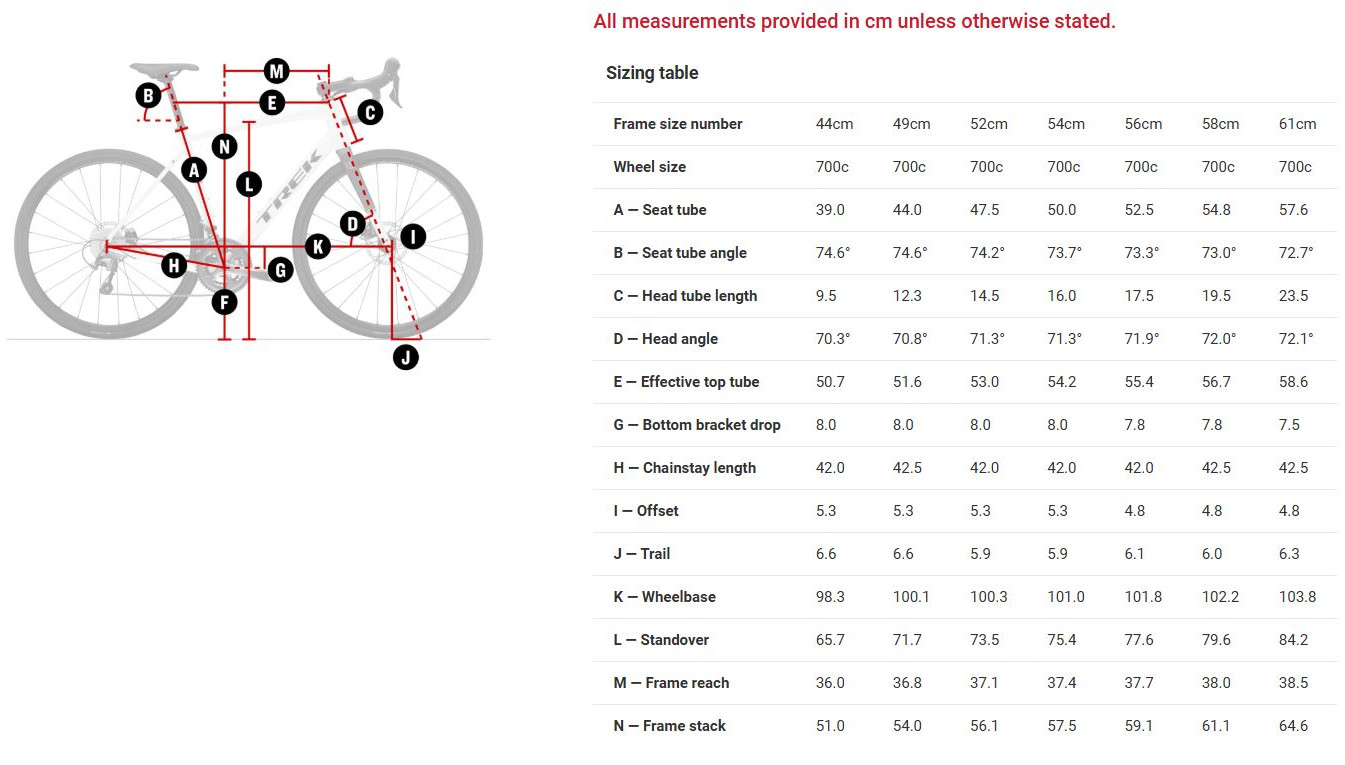Select the F marker under bottom bracket

click(224, 301)
